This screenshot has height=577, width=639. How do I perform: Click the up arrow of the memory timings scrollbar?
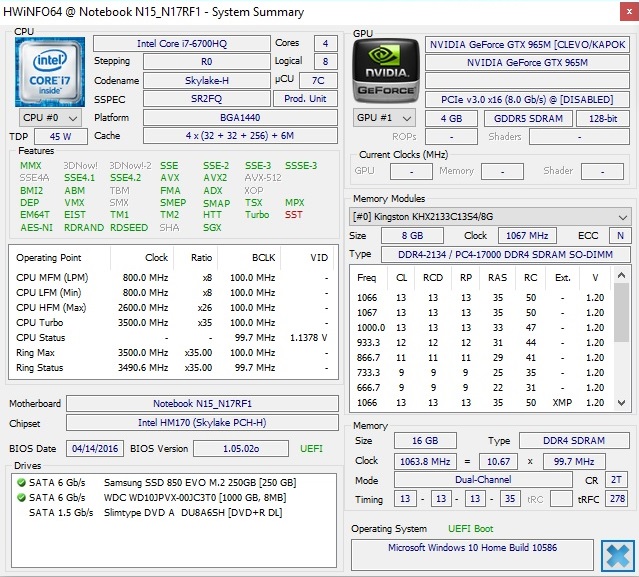[621, 275]
